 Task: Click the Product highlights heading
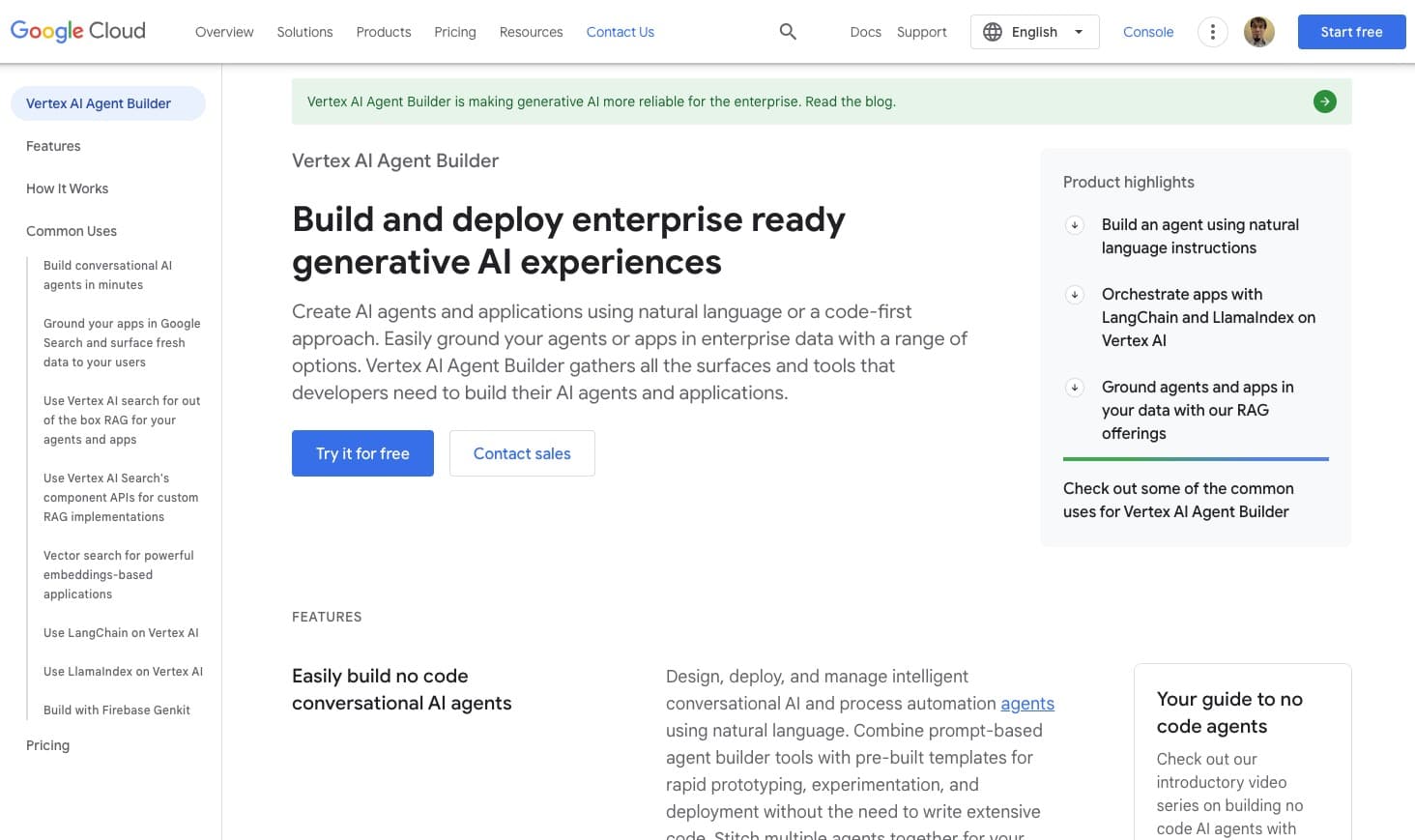[1128, 183]
